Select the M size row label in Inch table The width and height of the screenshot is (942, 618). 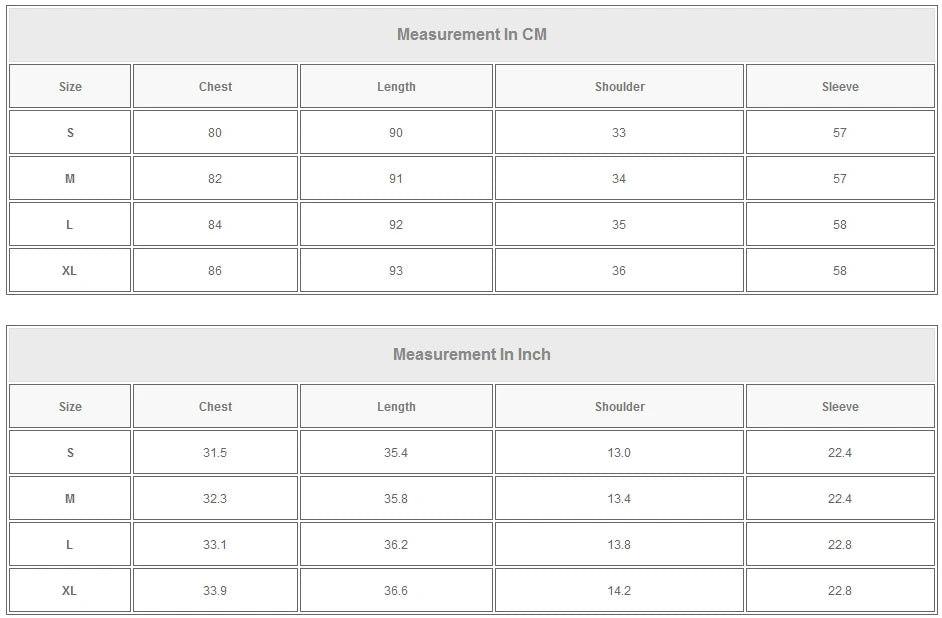pos(70,499)
